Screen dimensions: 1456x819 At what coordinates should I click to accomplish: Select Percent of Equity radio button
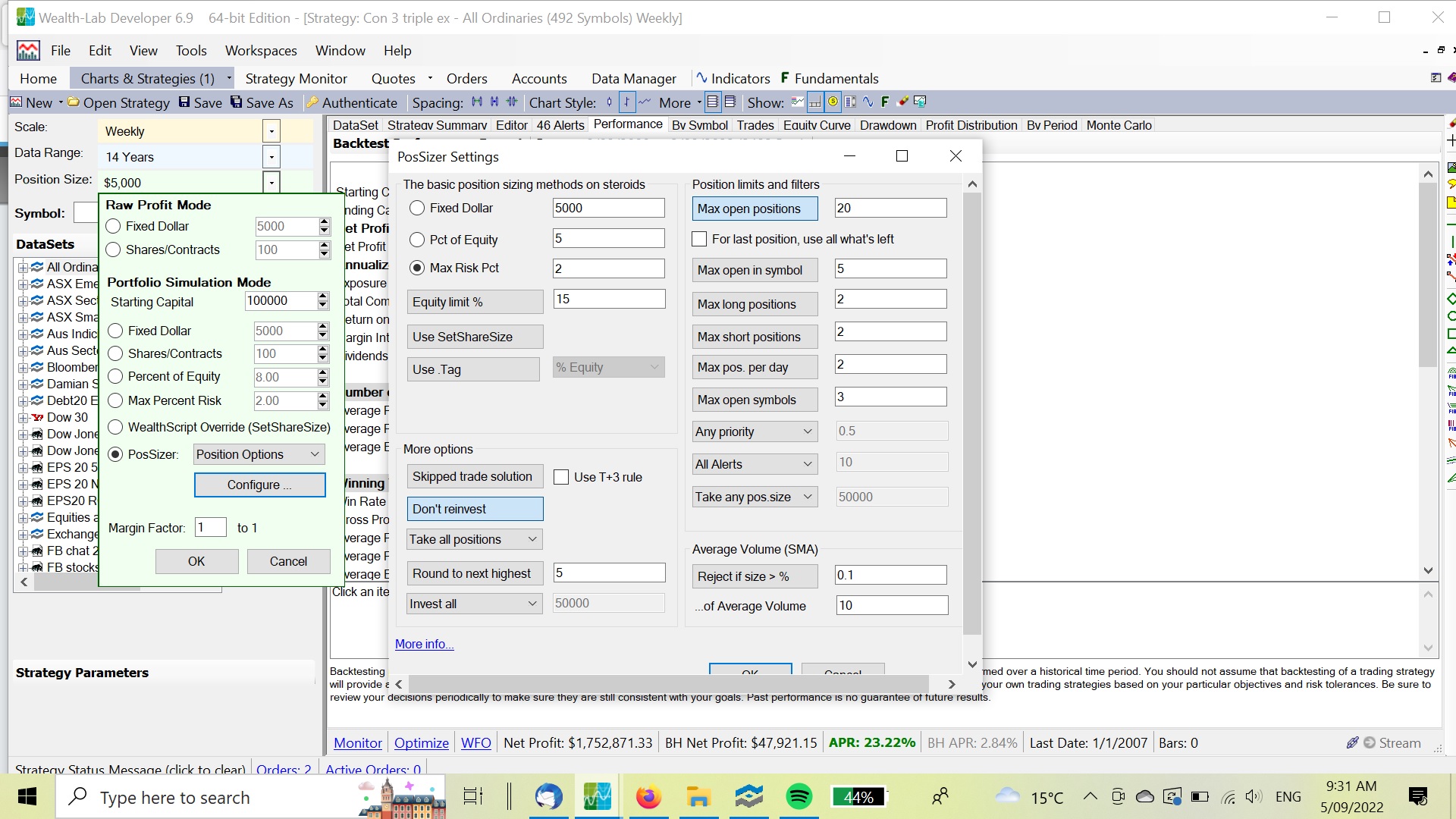point(115,377)
